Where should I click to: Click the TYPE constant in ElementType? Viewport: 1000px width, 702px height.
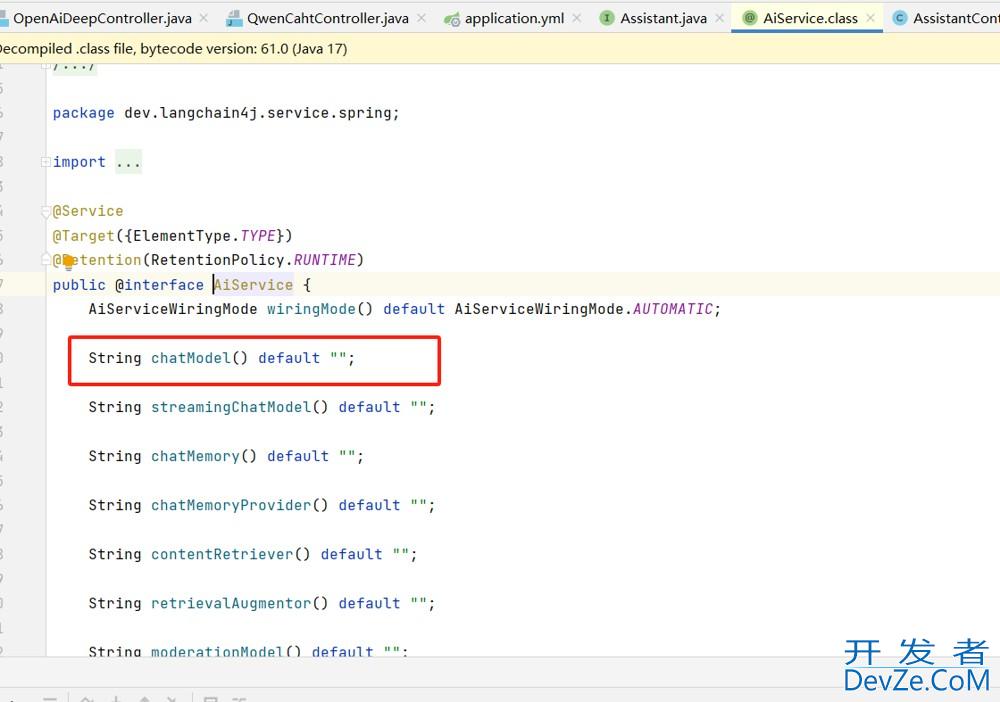coord(258,236)
